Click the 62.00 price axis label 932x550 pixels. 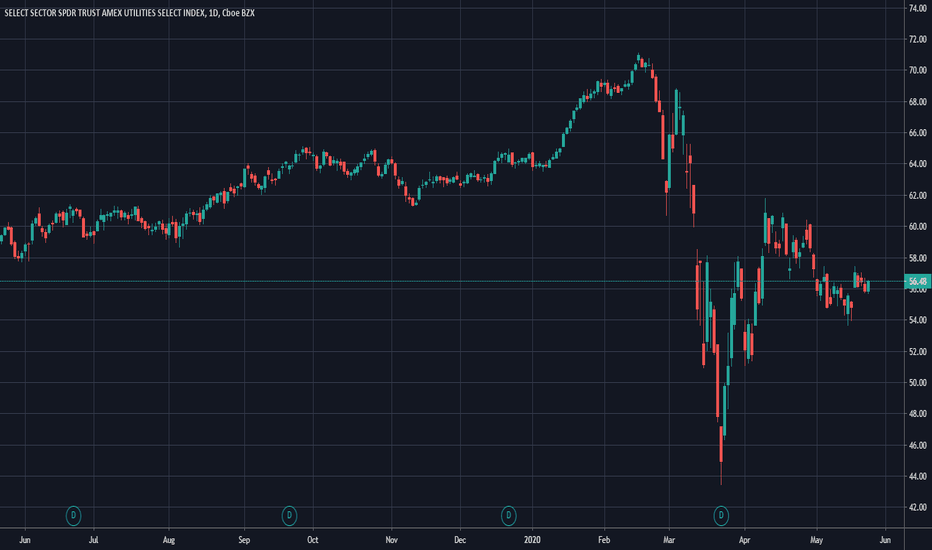coord(917,195)
